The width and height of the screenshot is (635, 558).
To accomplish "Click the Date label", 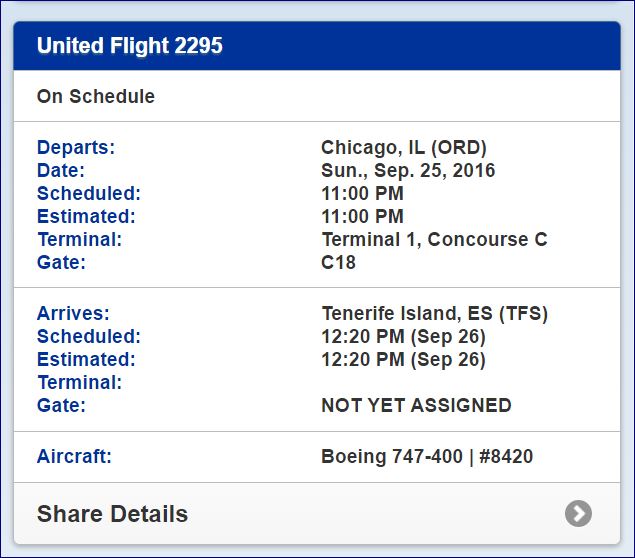I will (x=61, y=170).
